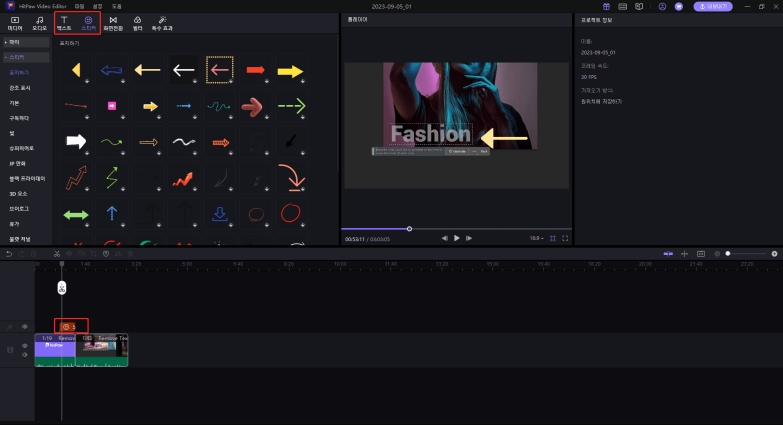Open the 오디오 (Audio) panel
Image resolution: width=783 pixels, height=425 pixels.
[38, 22]
